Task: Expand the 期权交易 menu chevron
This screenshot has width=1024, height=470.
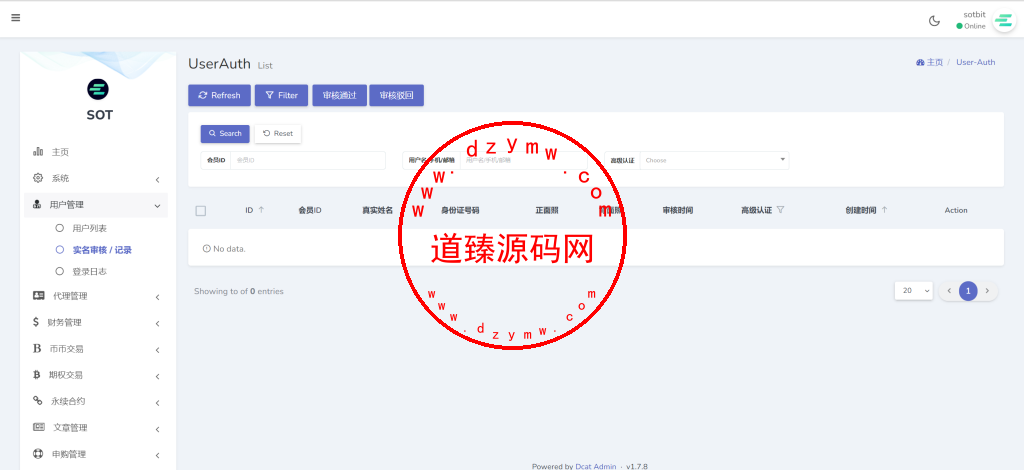Action: [x=157, y=376]
